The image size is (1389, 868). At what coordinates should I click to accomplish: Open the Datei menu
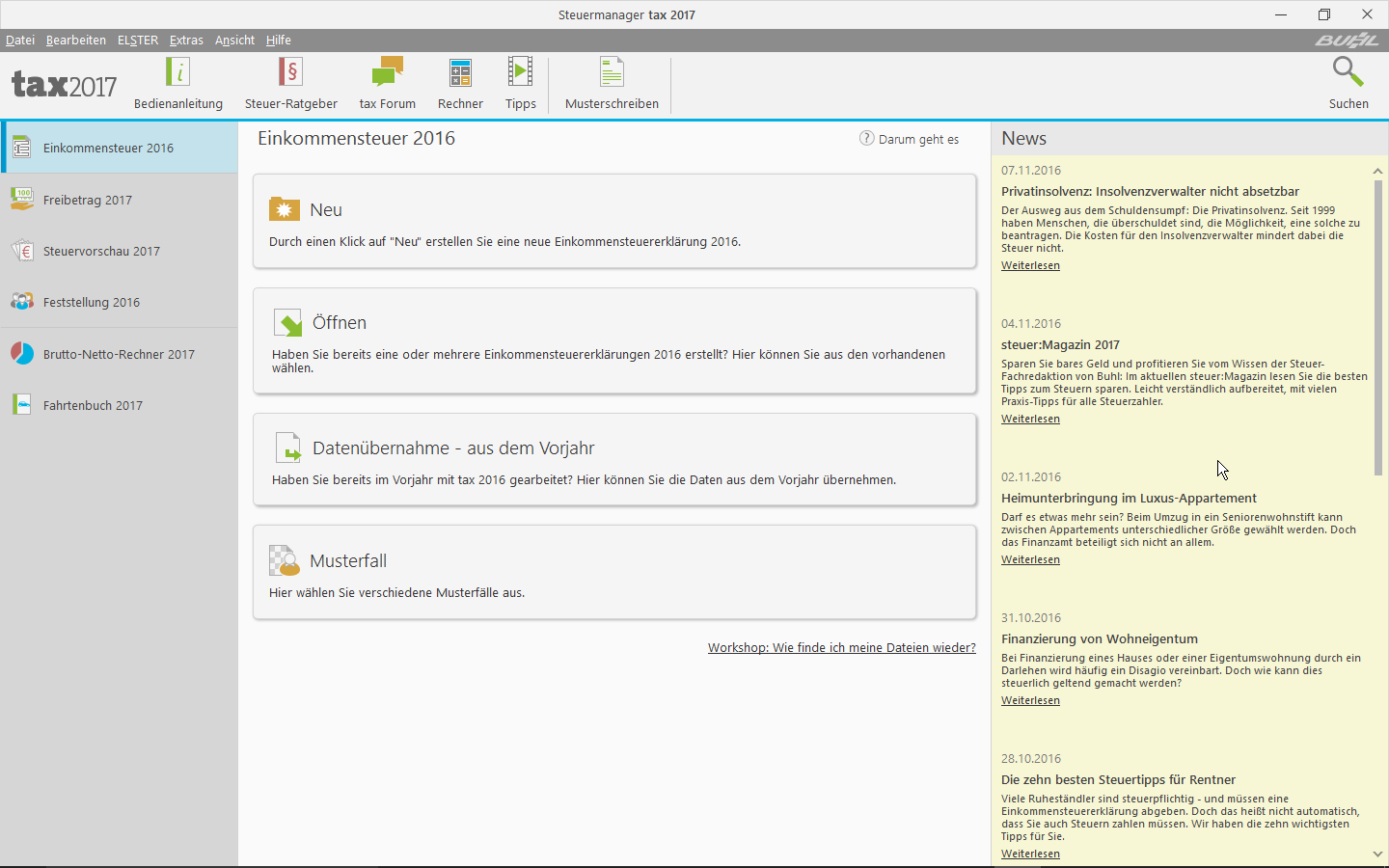20,40
